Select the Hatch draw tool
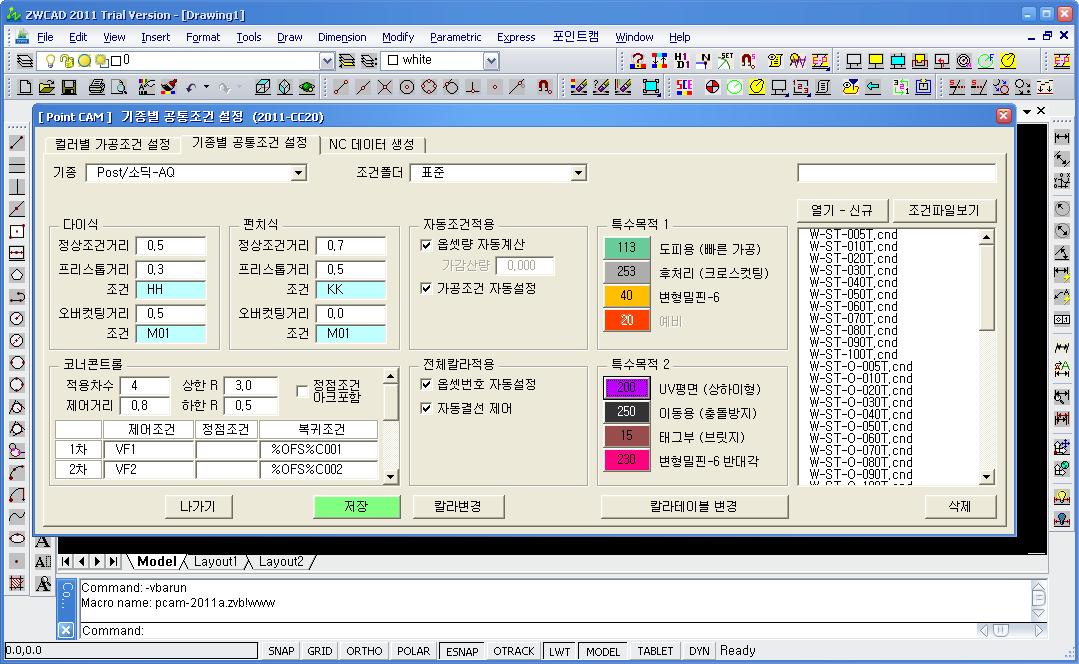The width and height of the screenshot is (1079, 664). coord(17,583)
